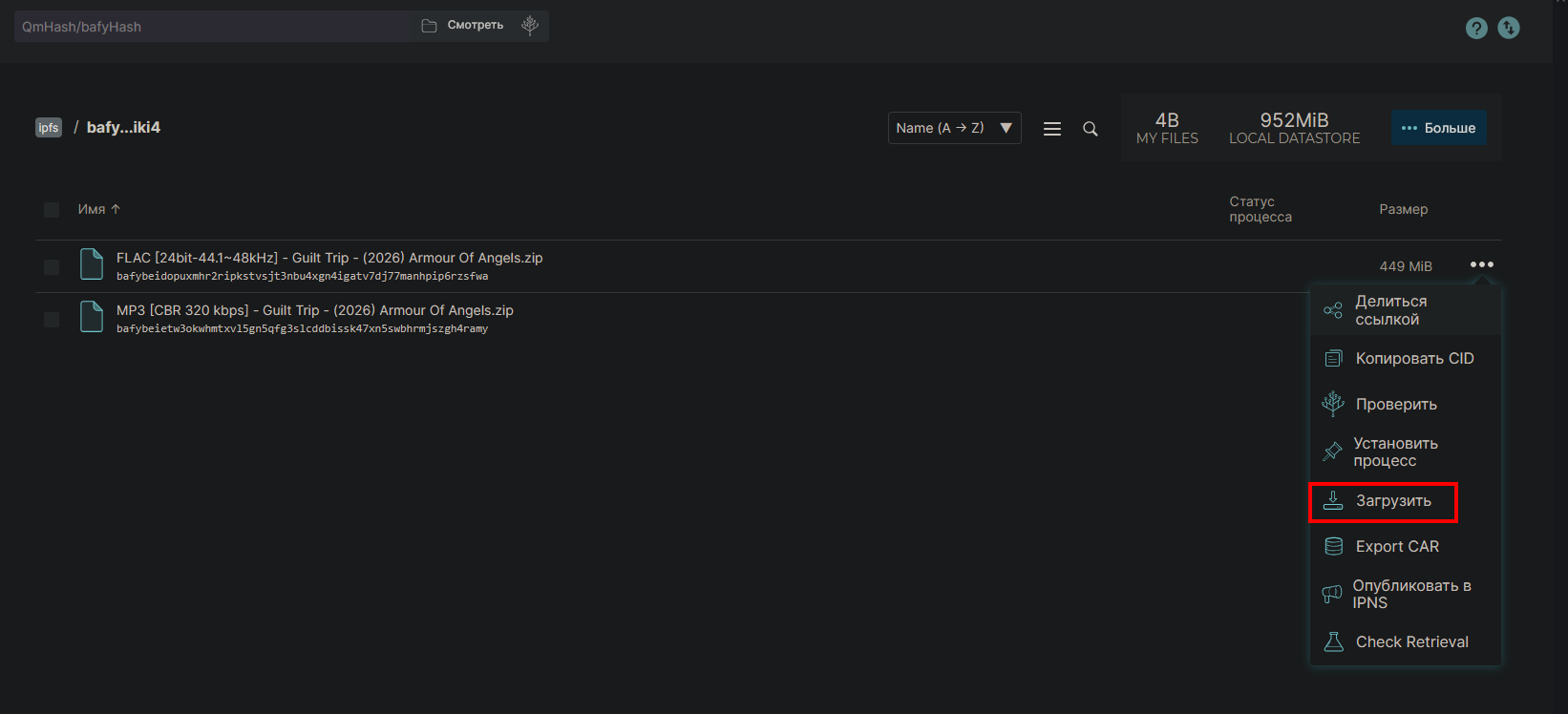Open the FLAC [24bit-44.1~48kHz] Armour Of Angels.zip
The image size is (1568, 714).
(x=329, y=258)
